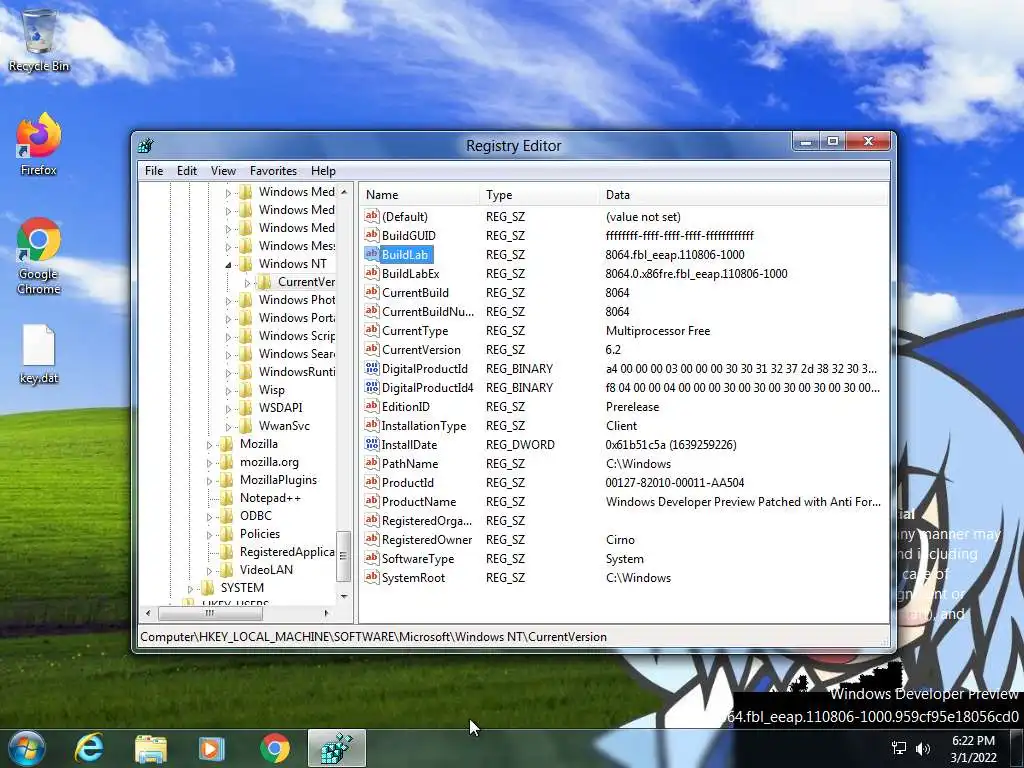The image size is (1024, 768).
Task: Expand the Wisp key node
Action: 228,391
